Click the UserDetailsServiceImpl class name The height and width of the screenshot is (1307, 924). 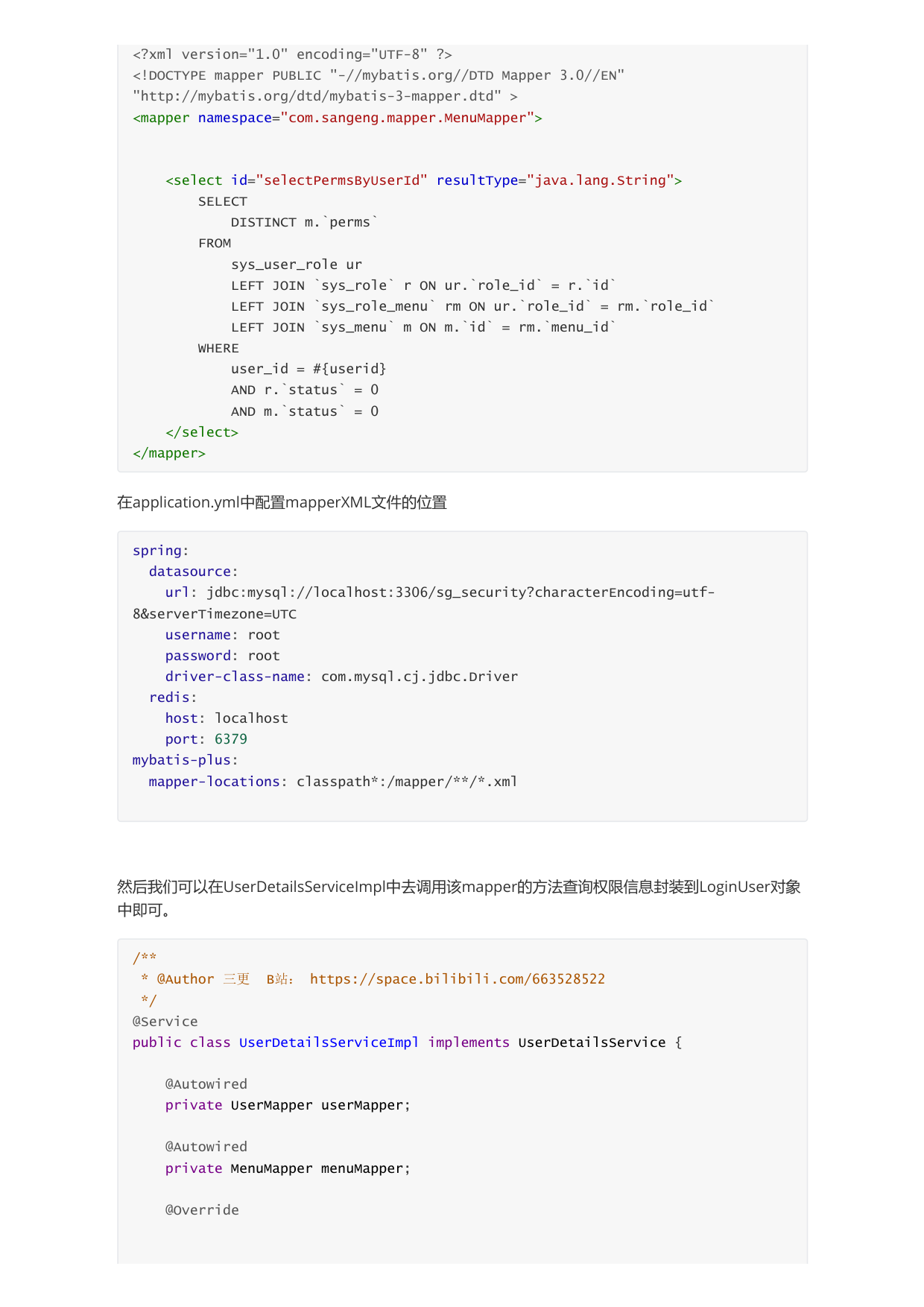(329, 1042)
